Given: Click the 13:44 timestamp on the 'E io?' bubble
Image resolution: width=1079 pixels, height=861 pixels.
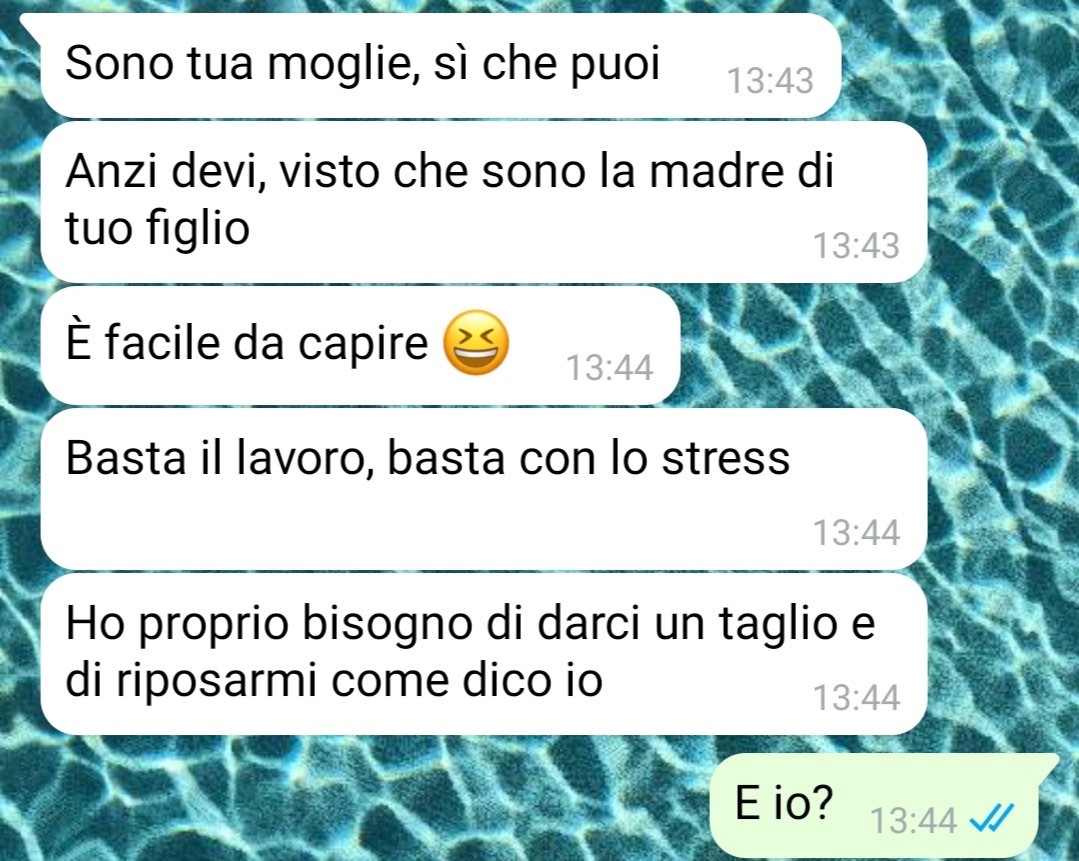Looking at the screenshot, I should [x=913, y=820].
